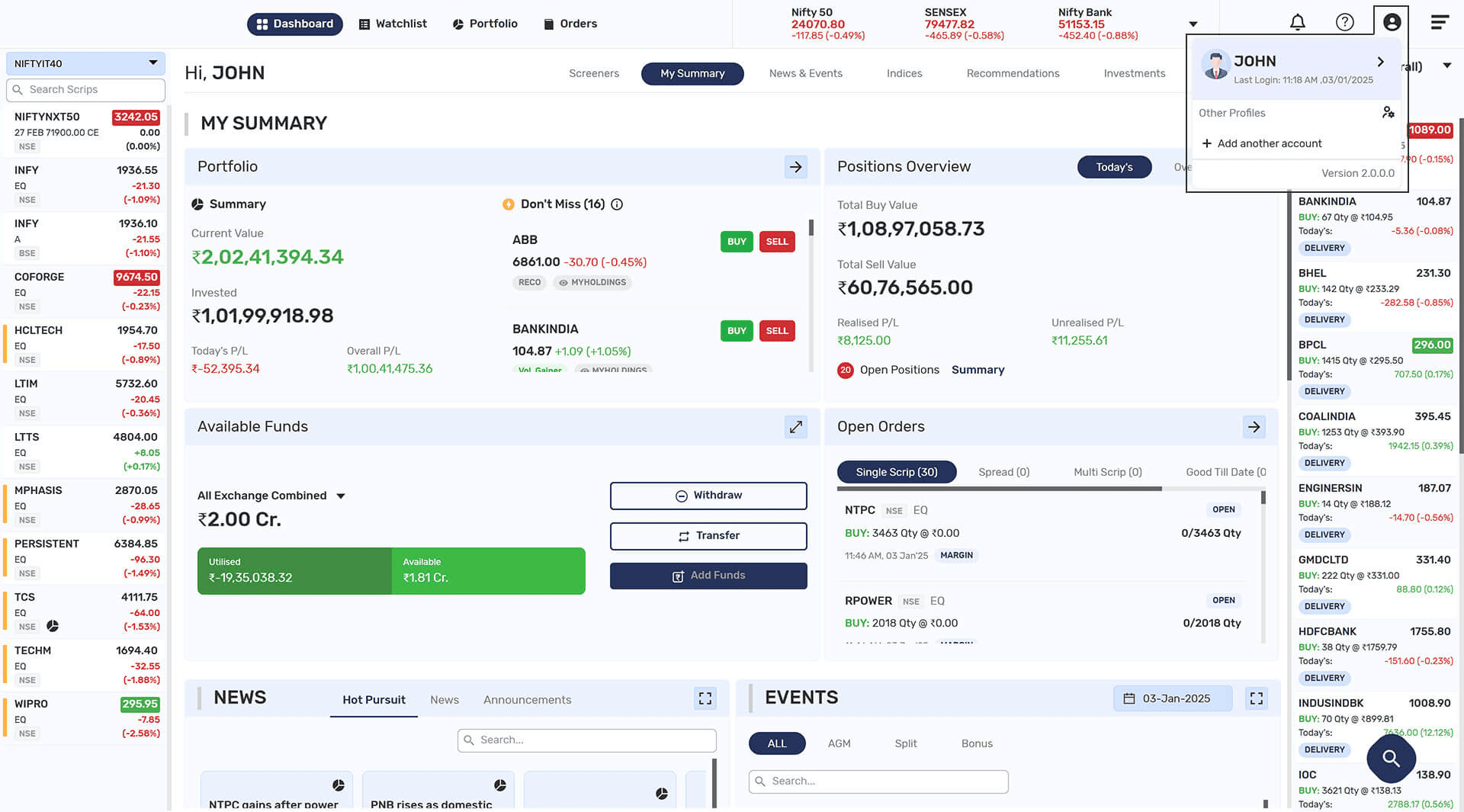The height and width of the screenshot is (812, 1464).
Task: Switch to Spread (0) orders
Action: click(x=1003, y=472)
